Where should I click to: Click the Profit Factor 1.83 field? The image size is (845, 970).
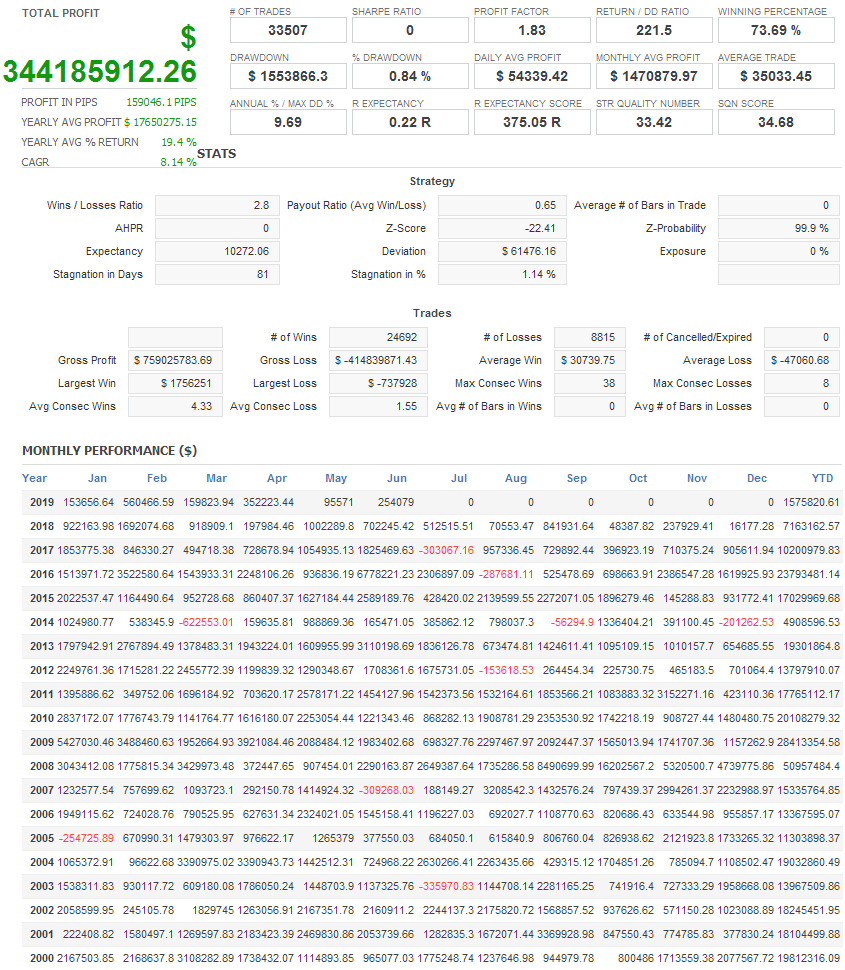point(531,30)
